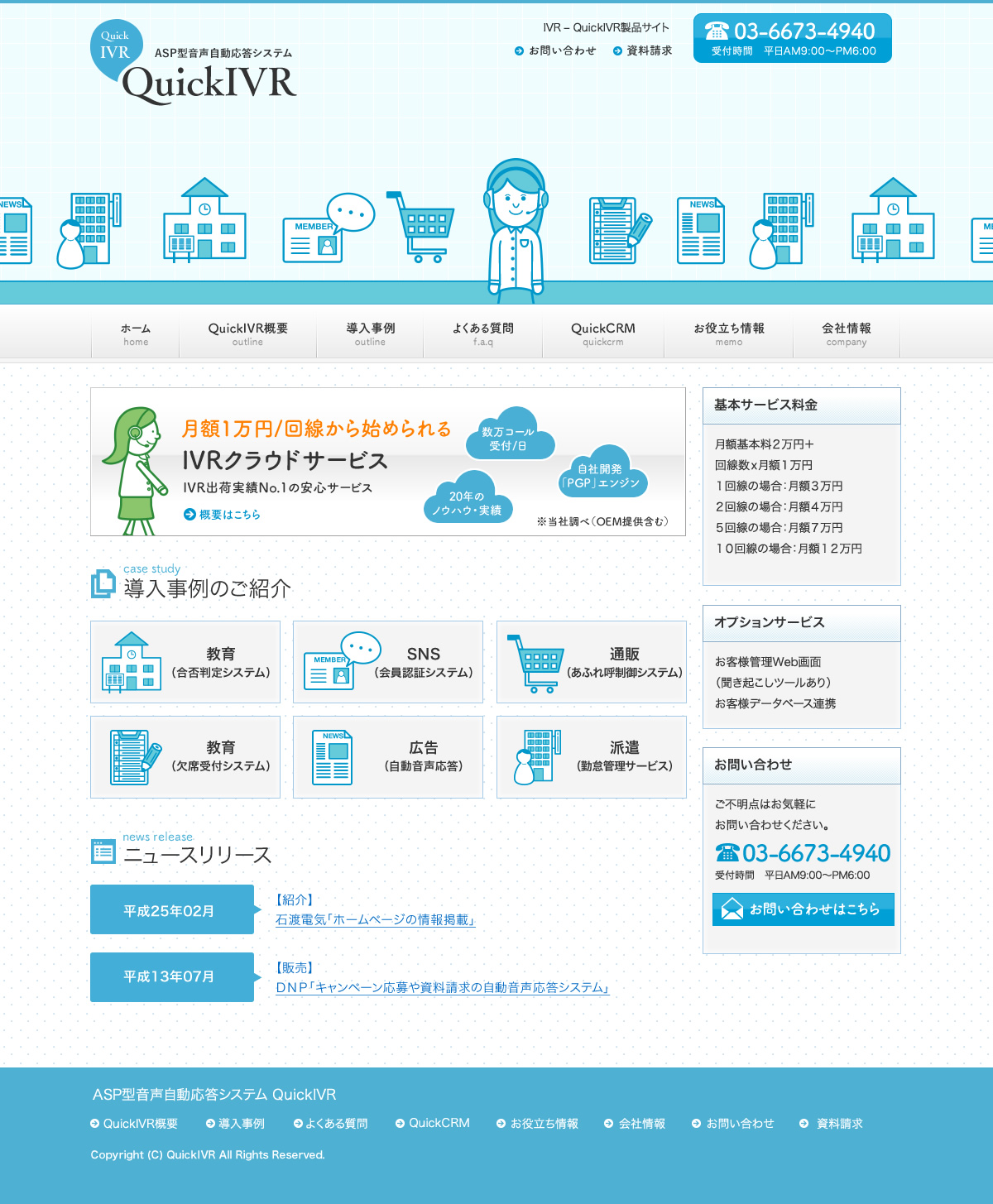Open the 教育 (合否判定システム) case study card
Viewport: 993px width, 1204px height.
(x=185, y=662)
